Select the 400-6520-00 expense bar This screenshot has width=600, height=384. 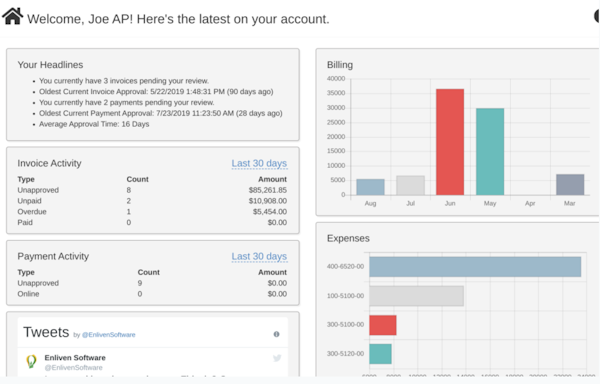pos(475,267)
